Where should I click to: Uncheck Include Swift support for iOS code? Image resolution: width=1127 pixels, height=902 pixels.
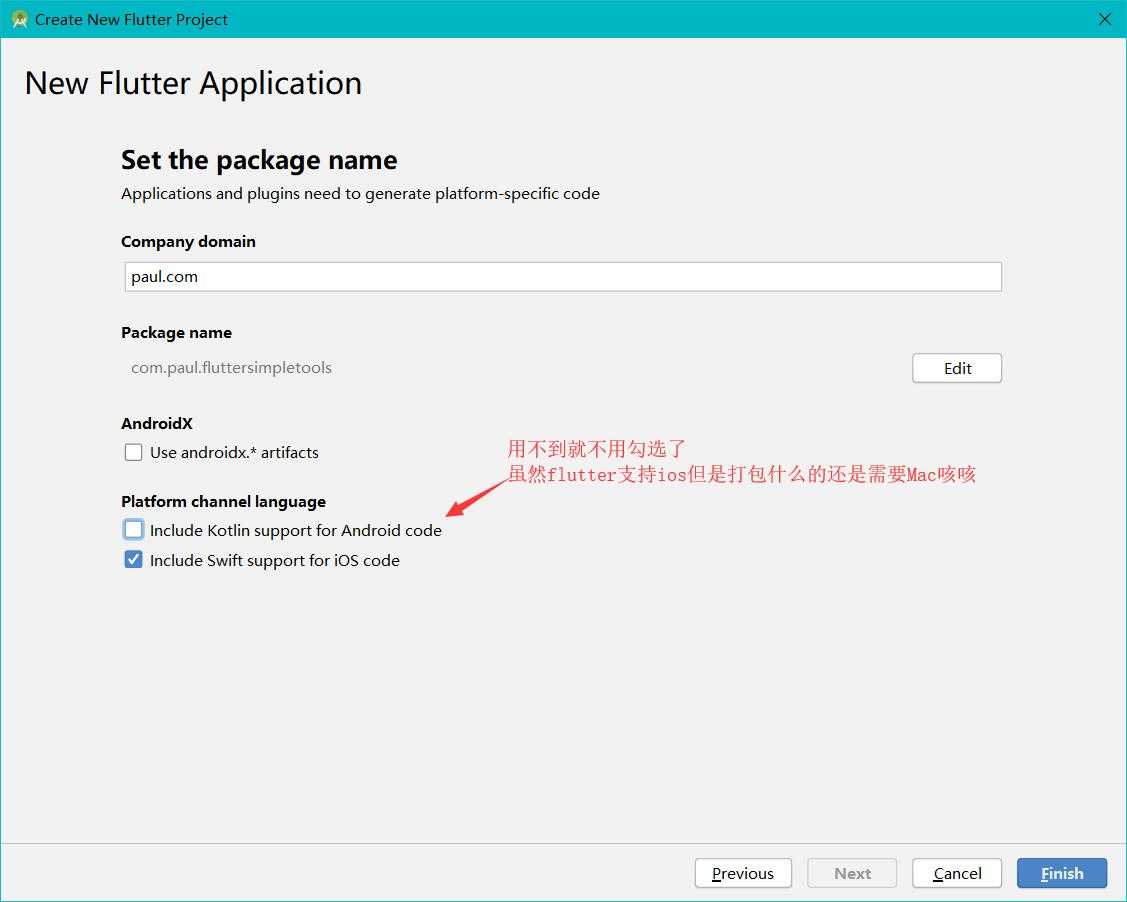pos(134,559)
